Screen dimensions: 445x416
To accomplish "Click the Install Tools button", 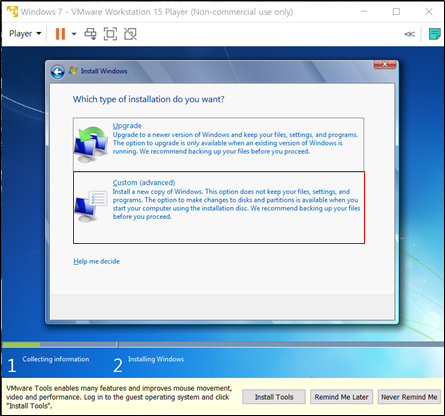I will pos(274,397).
